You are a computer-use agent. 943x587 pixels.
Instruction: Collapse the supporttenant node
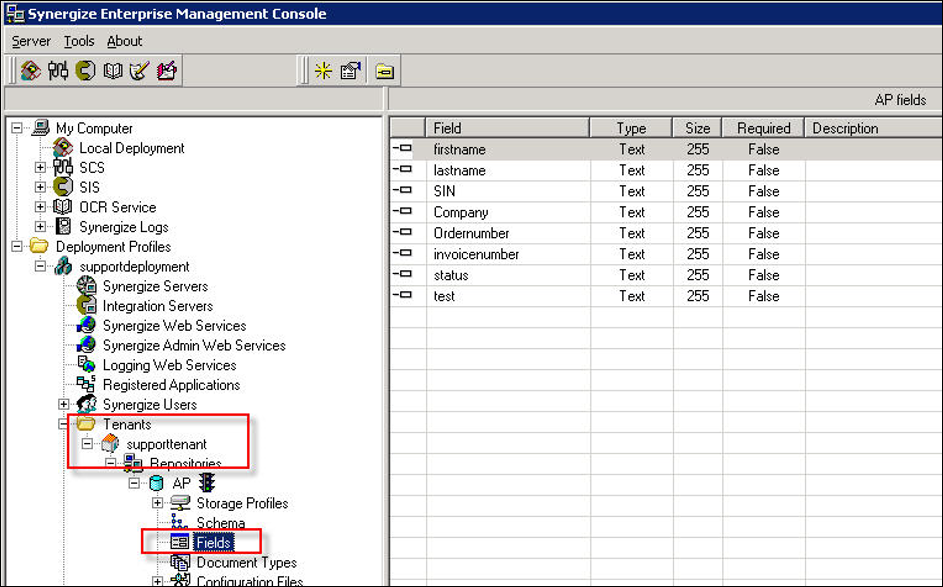point(87,444)
